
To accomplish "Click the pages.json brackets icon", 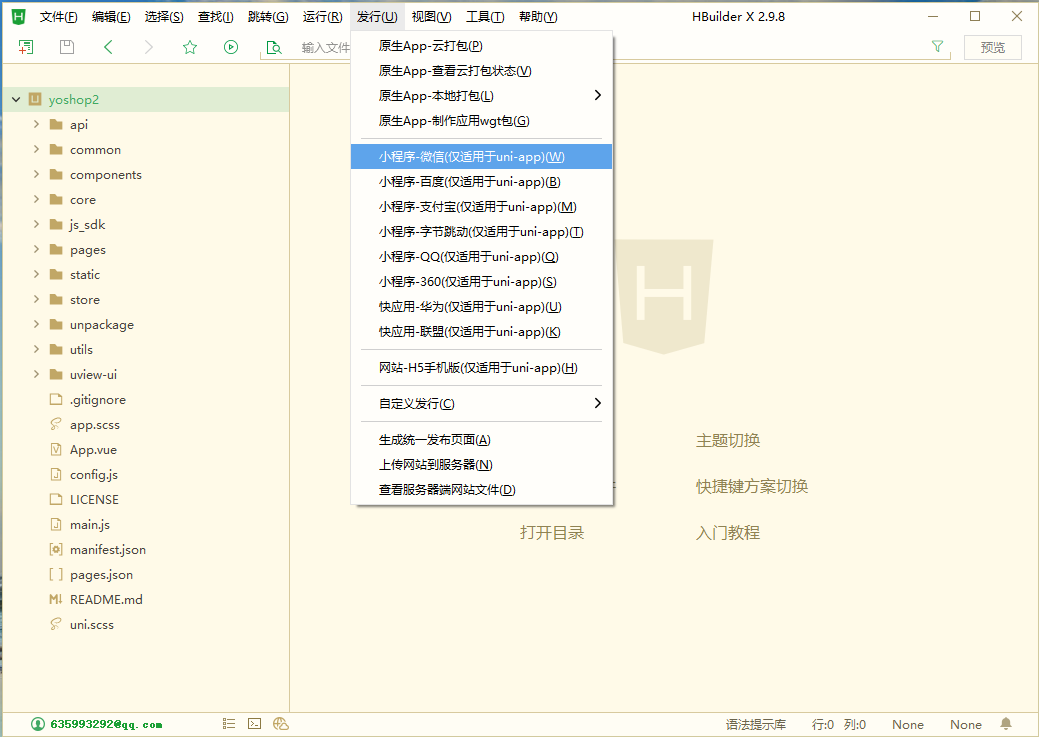I will 56,575.
